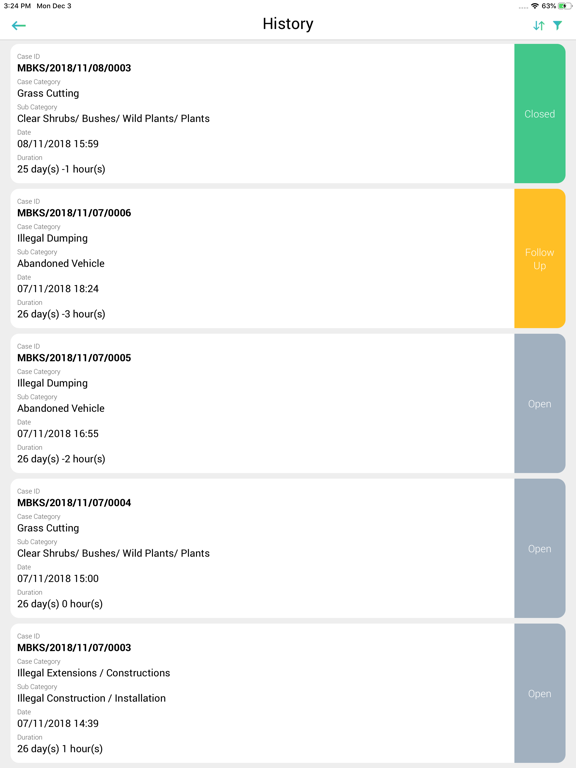This screenshot has width=576, height=768.
Task: Tap the Wi-Fi status icon
Action: 535,6
